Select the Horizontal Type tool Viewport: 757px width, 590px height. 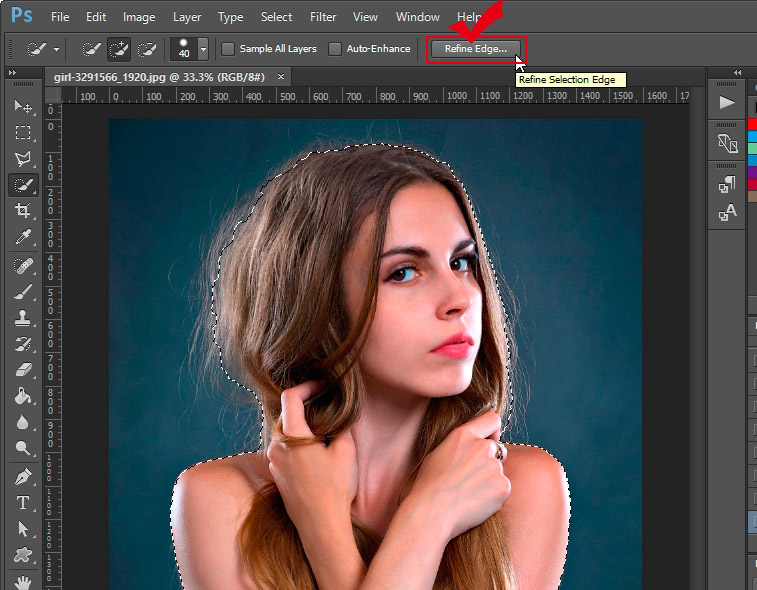coord(23,503)
